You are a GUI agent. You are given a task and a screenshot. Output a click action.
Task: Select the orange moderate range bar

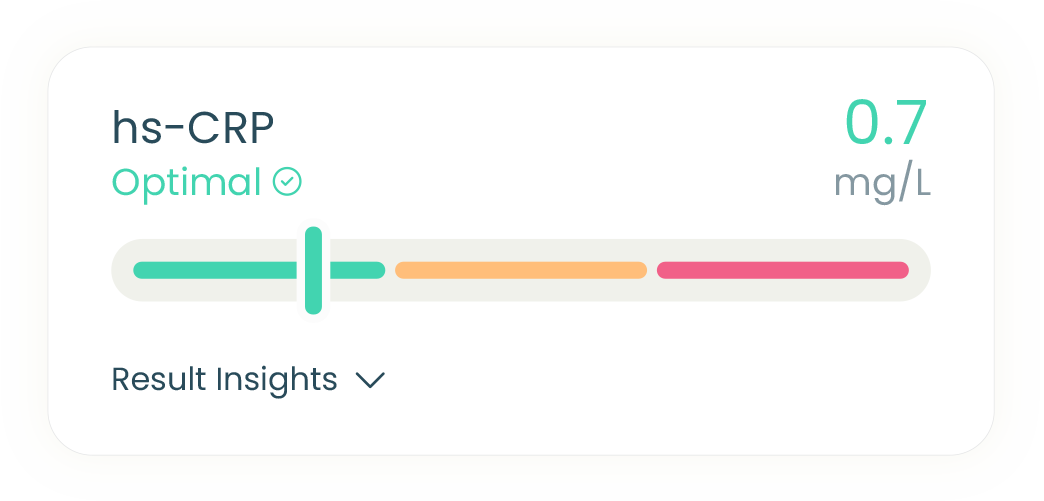(521, 270)
